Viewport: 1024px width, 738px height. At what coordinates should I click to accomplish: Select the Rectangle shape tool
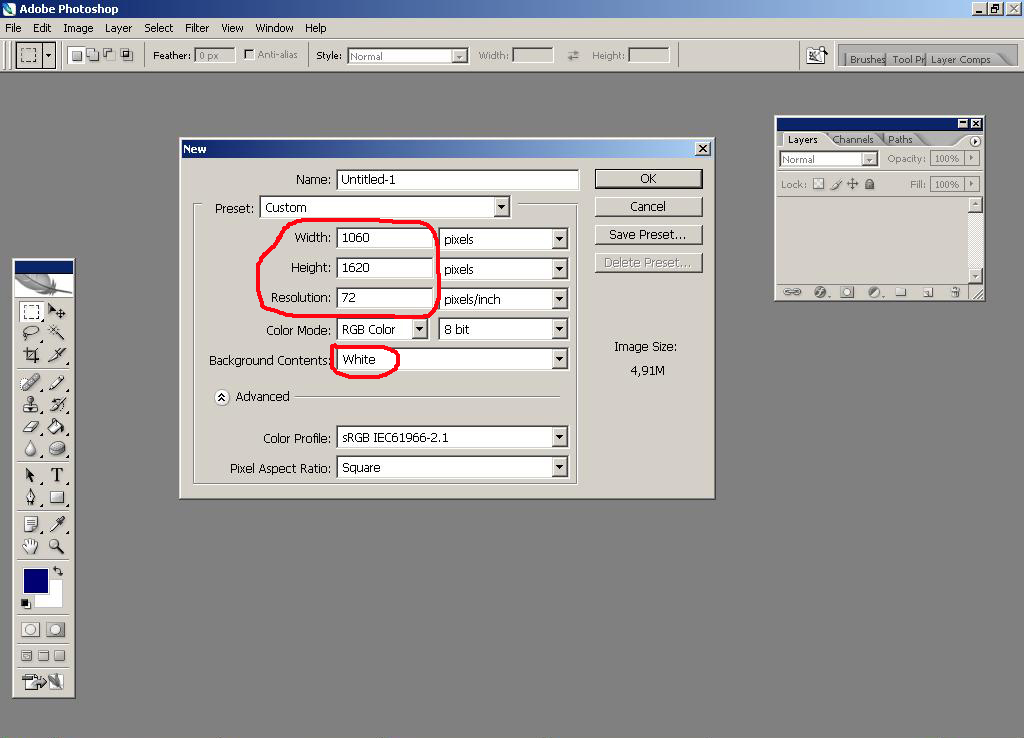[x=57, y=497]
